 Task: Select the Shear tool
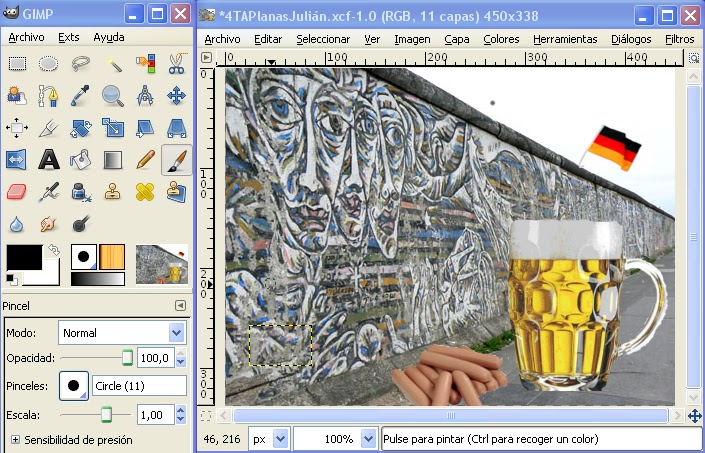(x=145, y=128)
